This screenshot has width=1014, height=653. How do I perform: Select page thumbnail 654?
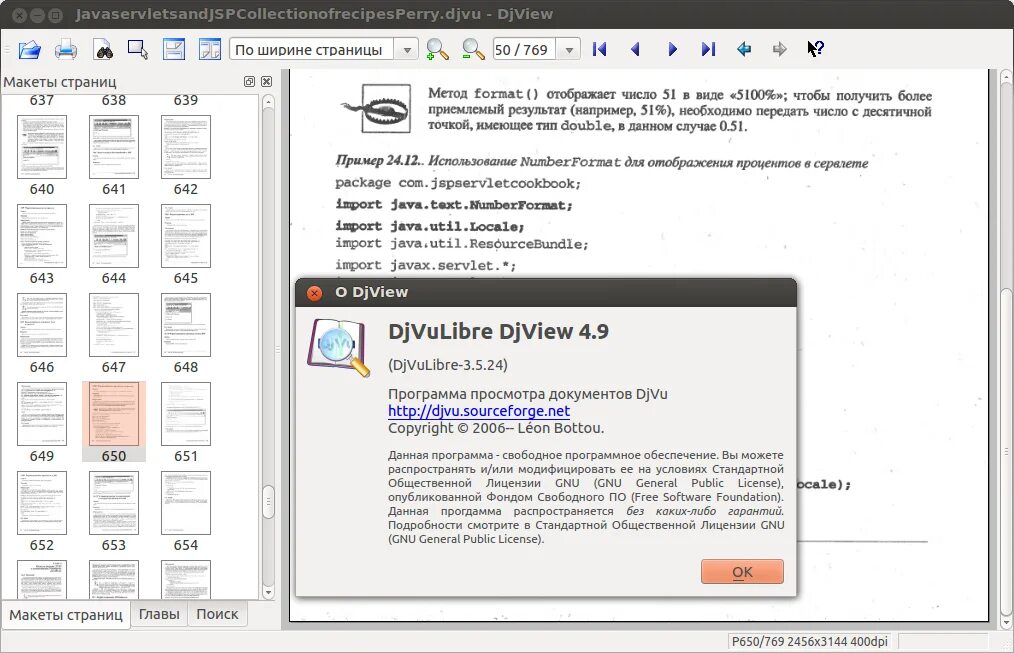click(186, 503)
